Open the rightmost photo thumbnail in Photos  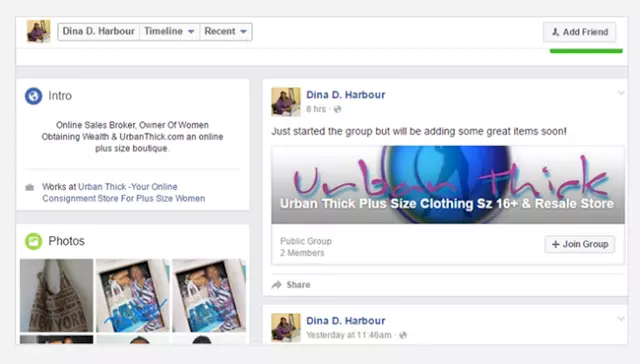(209, 295)
